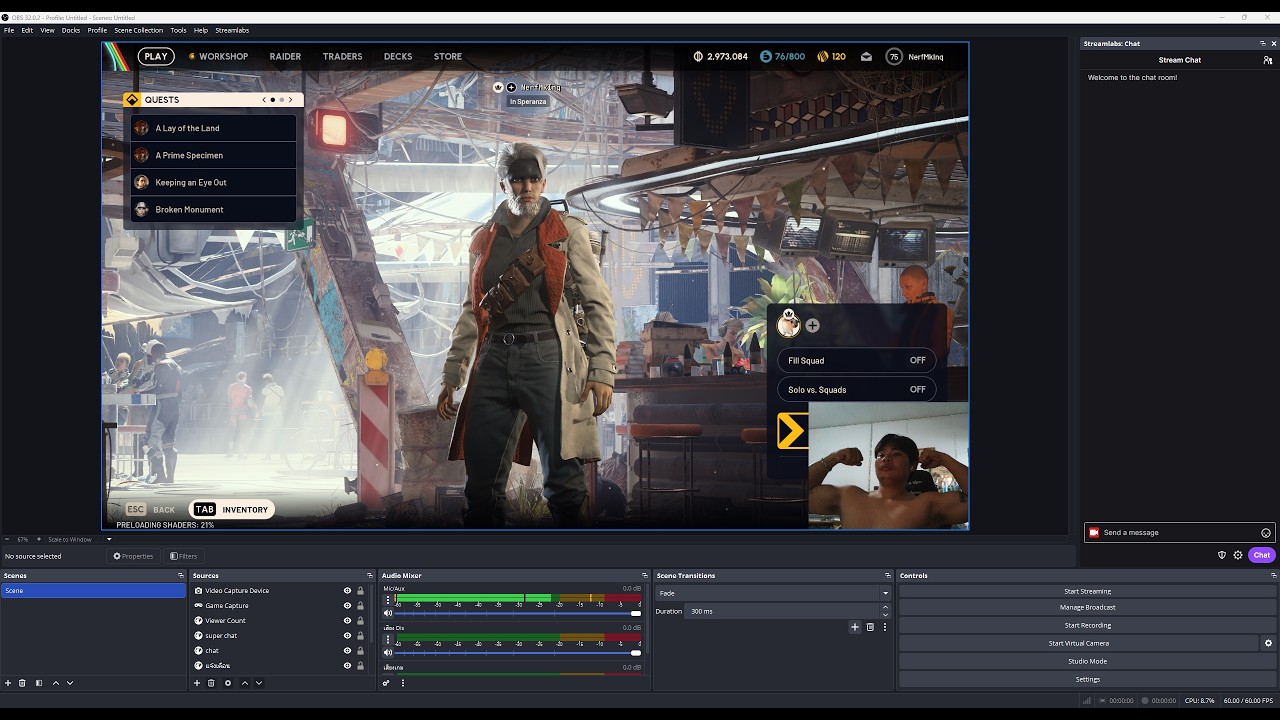Hide the Video Capture Device source

click(x=348, y=590)
